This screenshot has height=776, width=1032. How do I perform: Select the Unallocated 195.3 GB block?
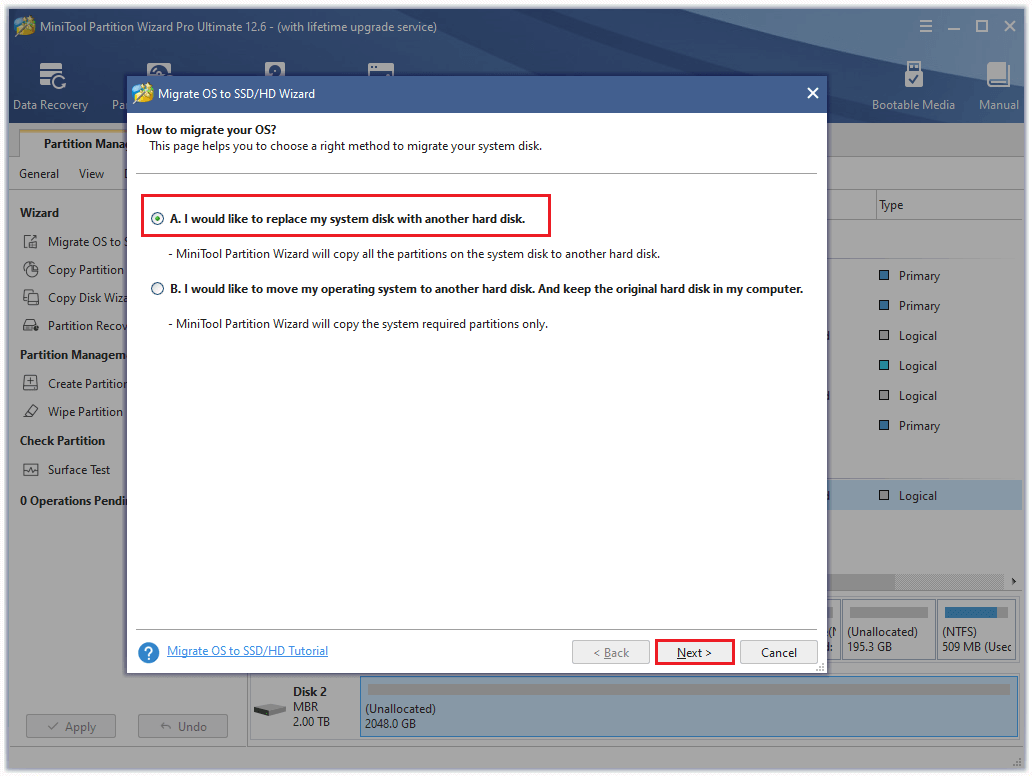pos(888,629)
